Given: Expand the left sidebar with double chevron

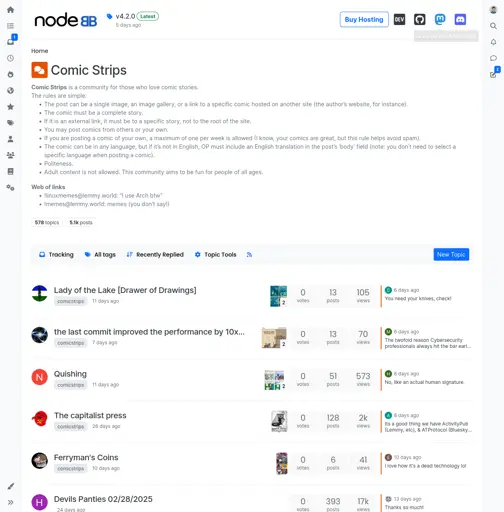Looking at the screenshot, I should coord(10,502).
